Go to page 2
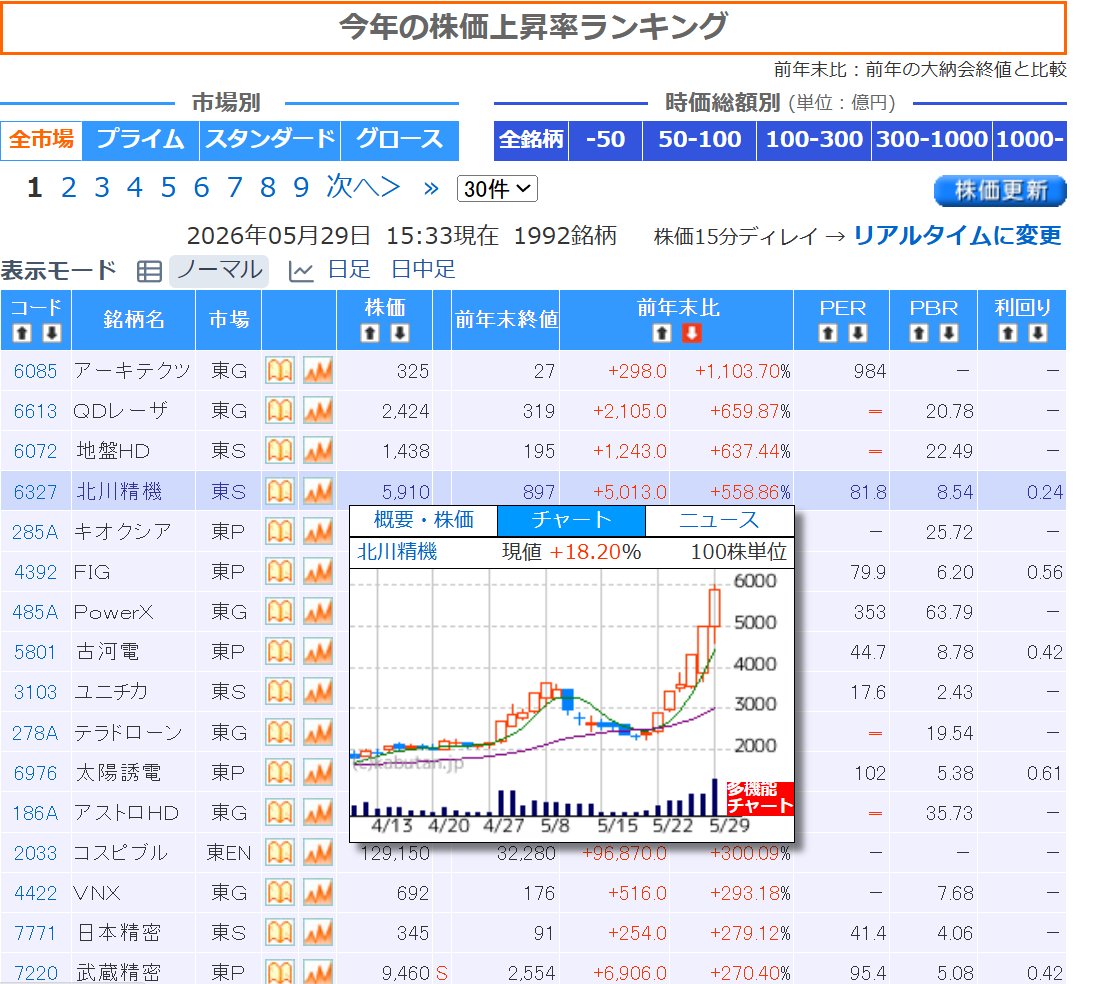Image resolution: width=1100 pixels, height=984 pixels. tap(68, 188)
